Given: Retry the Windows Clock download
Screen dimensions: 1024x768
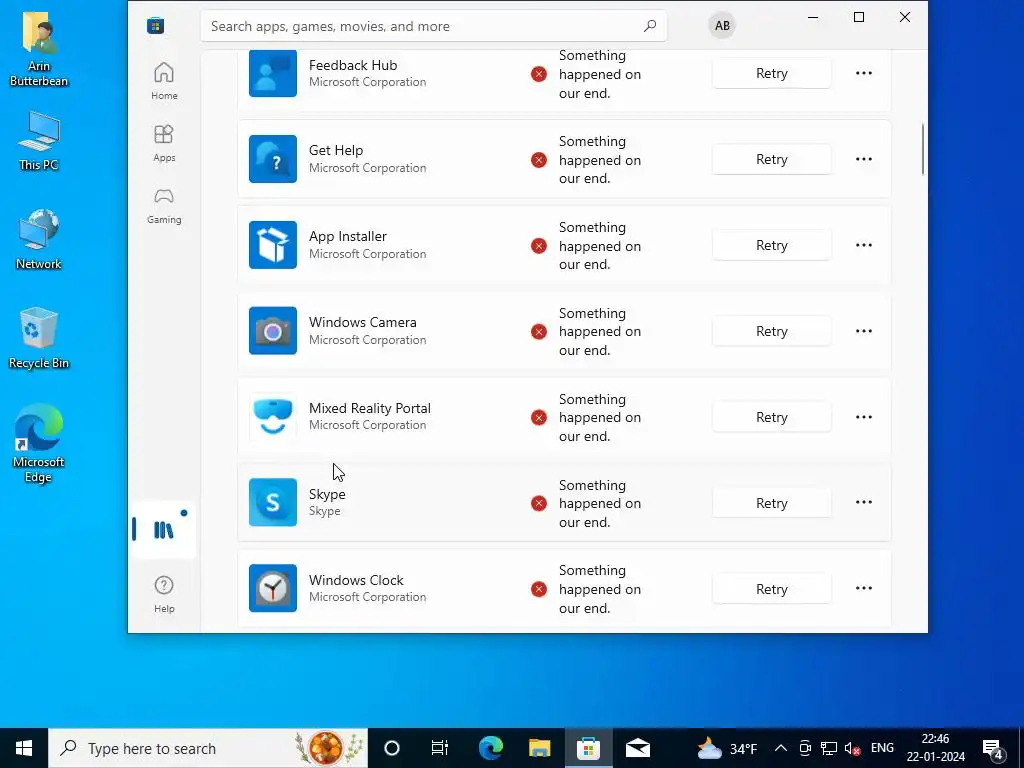Looking at the screenshot, I should pos(771,589).
